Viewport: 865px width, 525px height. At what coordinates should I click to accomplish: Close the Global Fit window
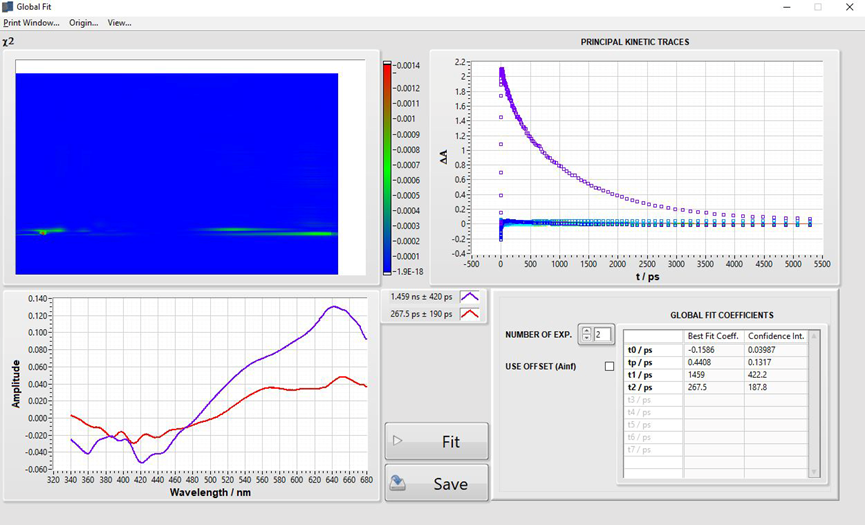(x=850, y=7)
